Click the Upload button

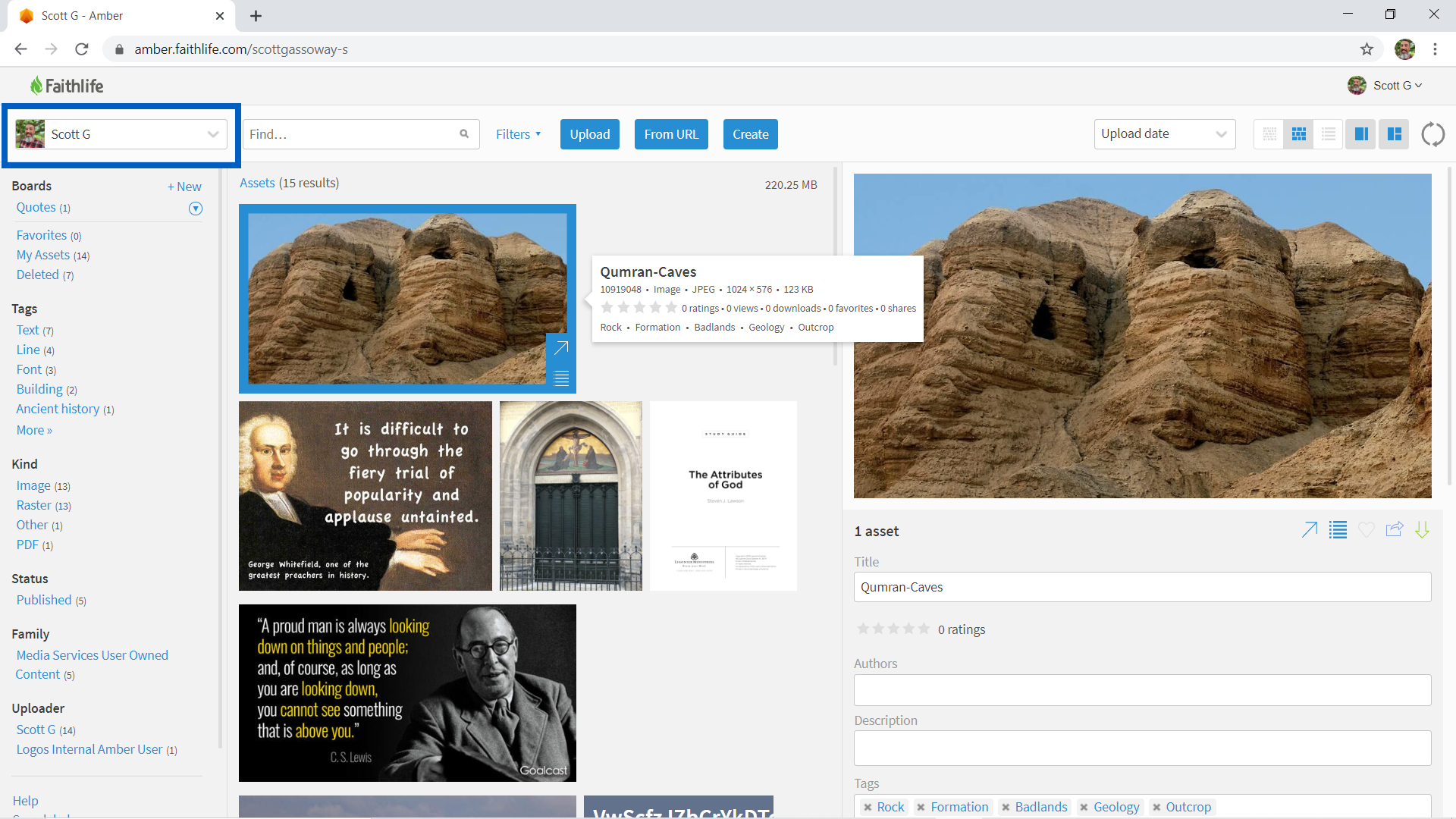590,134
